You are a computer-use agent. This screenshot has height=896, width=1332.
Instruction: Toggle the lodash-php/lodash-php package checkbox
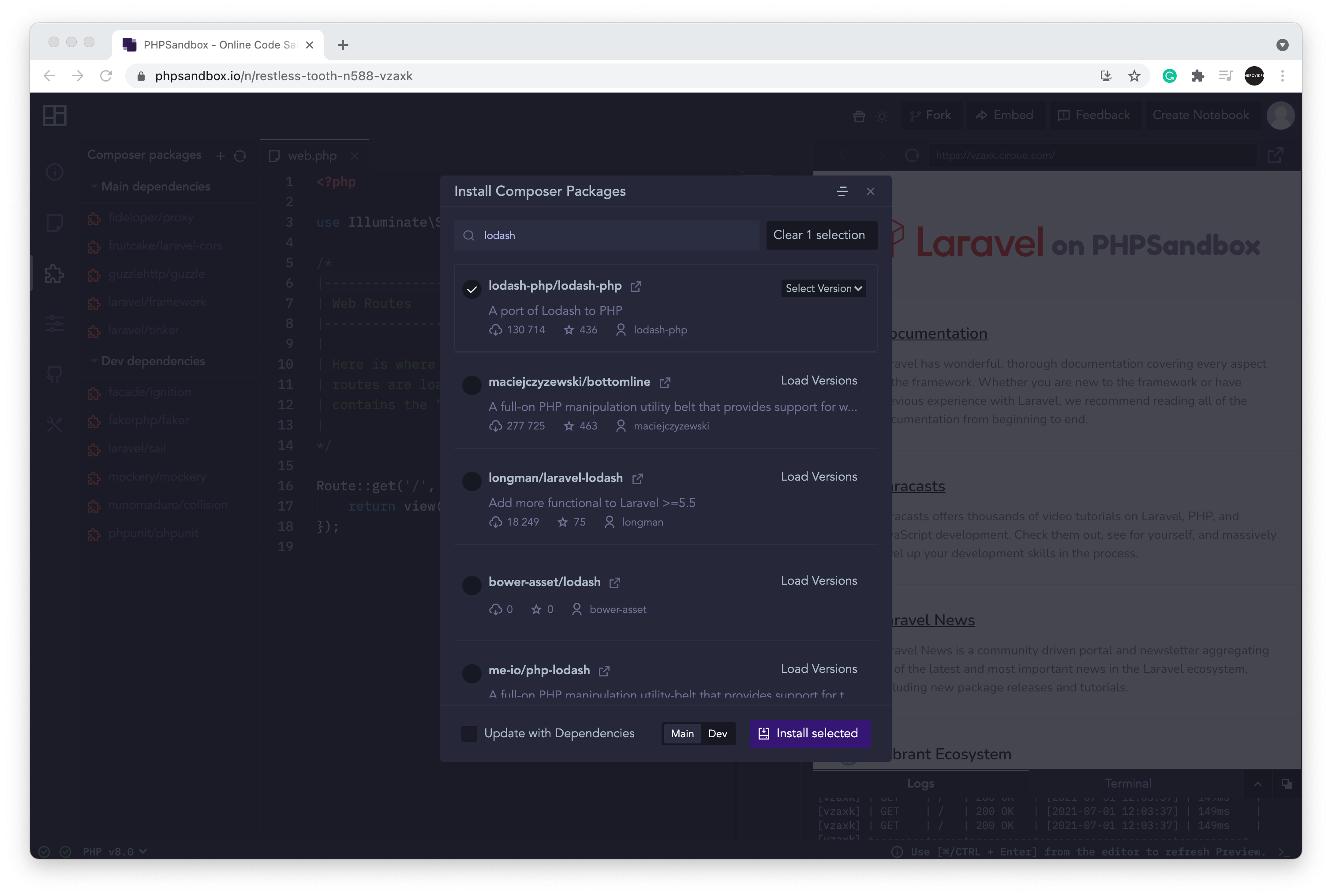(x=471, y=289)
